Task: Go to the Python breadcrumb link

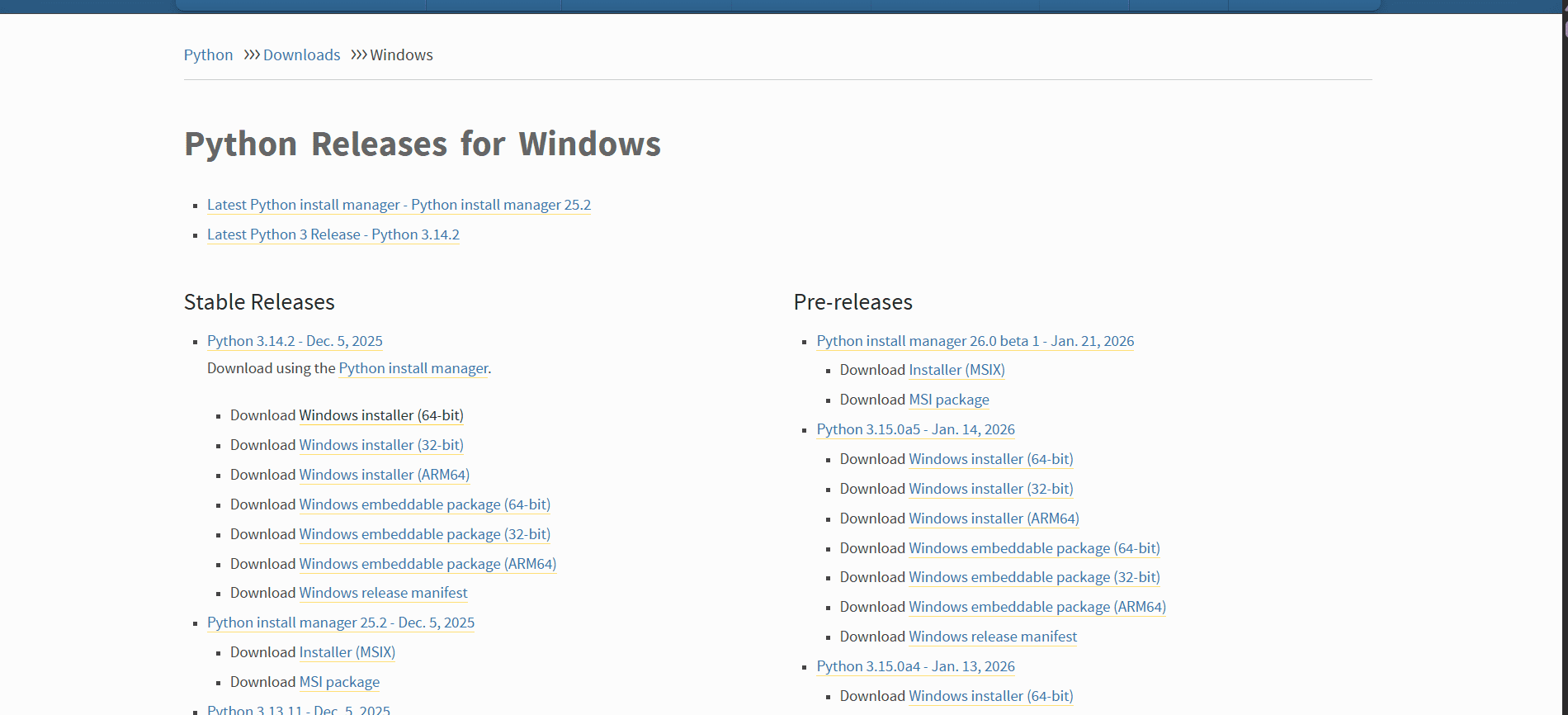Action: (x=208, y=54)
